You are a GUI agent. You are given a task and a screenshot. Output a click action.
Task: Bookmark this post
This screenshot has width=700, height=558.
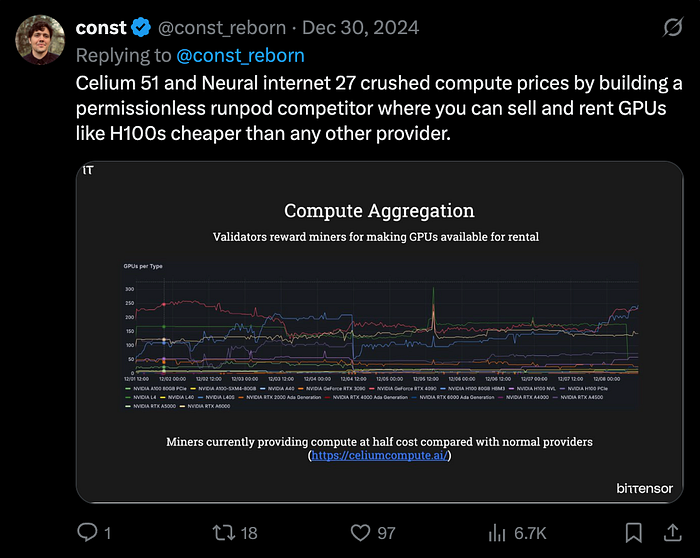click(633, 533)
